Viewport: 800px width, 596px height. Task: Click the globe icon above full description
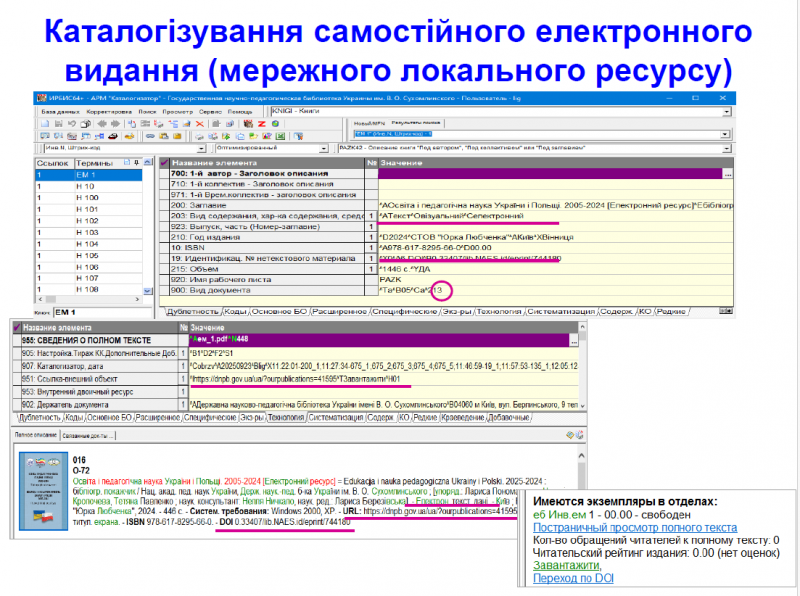pyautogui.click(x=569, y=436)
